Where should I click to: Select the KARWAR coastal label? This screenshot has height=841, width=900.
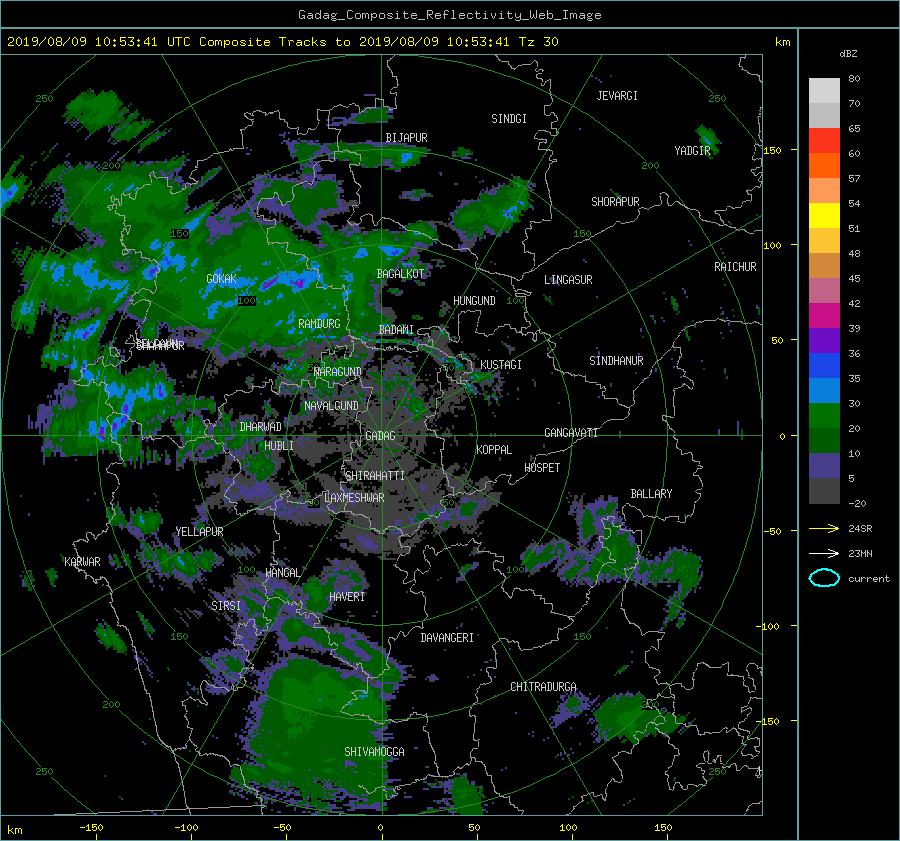pyautogui.click(x=82, y=562)
